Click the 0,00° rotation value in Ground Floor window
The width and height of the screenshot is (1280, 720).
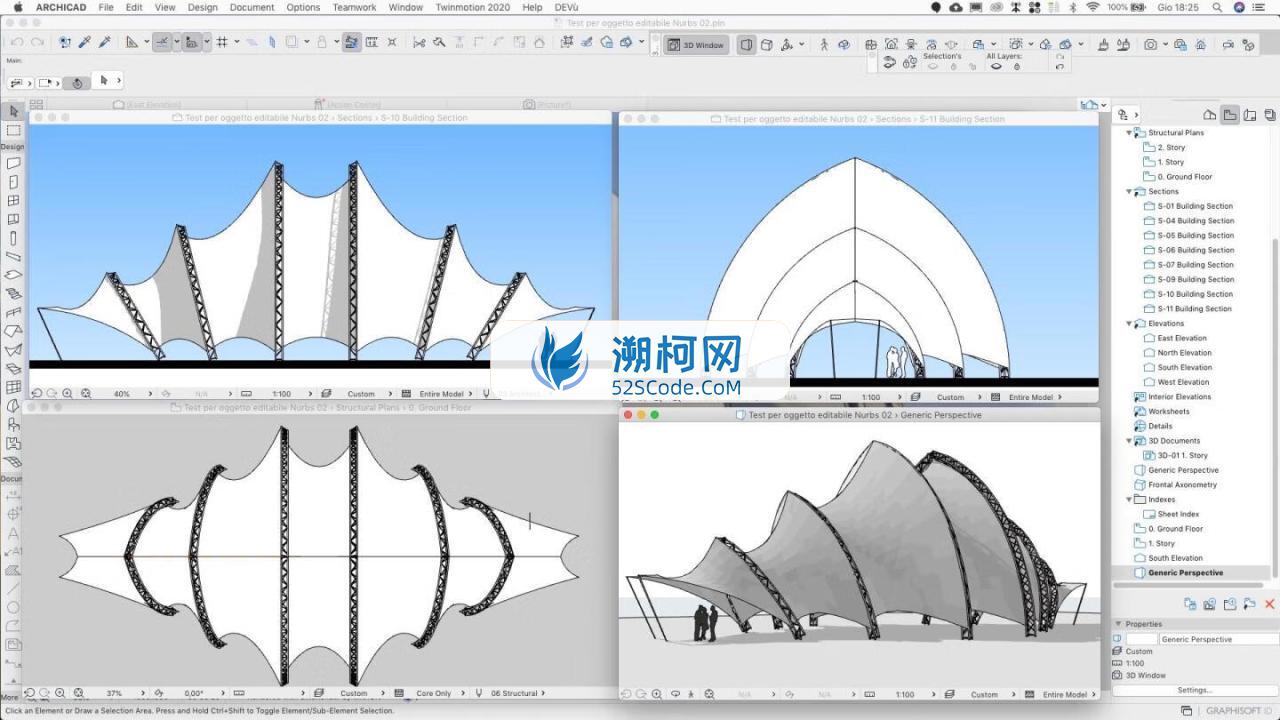click(193, 693)
